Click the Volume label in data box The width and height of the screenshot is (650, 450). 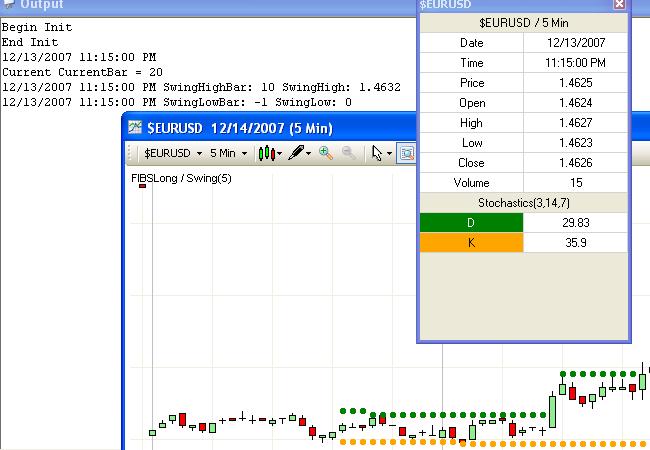472,183
